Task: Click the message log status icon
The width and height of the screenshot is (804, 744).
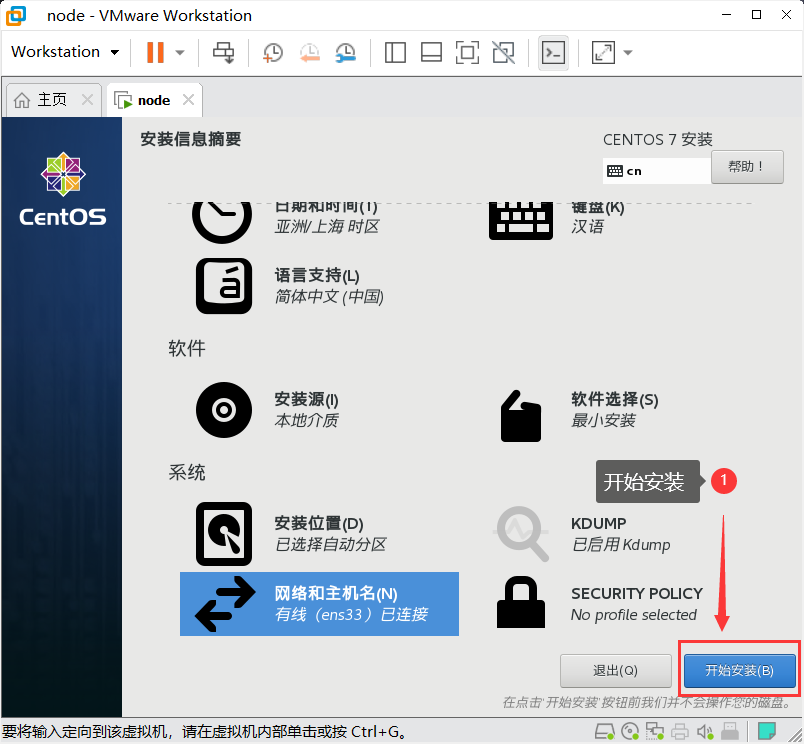Action: pos(767,731)
